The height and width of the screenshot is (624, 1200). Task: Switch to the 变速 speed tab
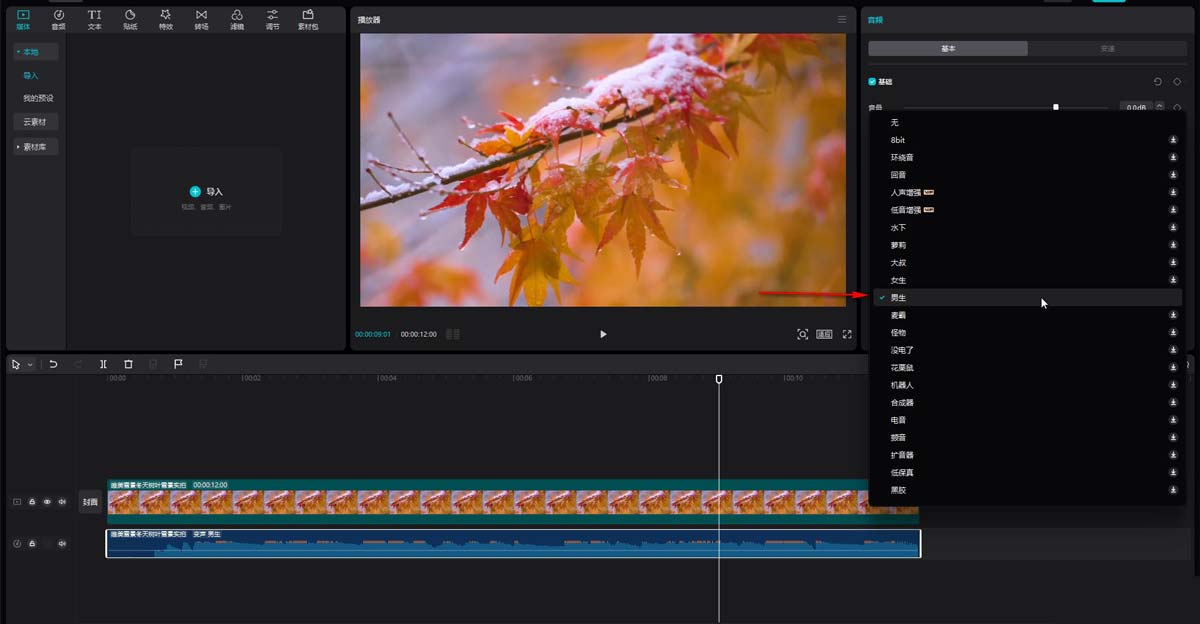(1107, 48)
